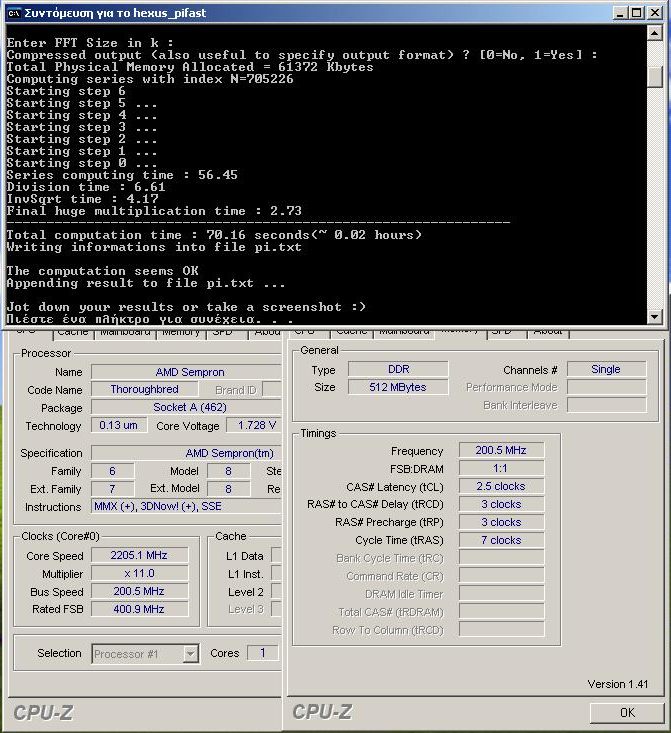Viewport: 671px width, 733px height.
Task: Maximize the hexus_pifast console window
Action: [637, 13]
